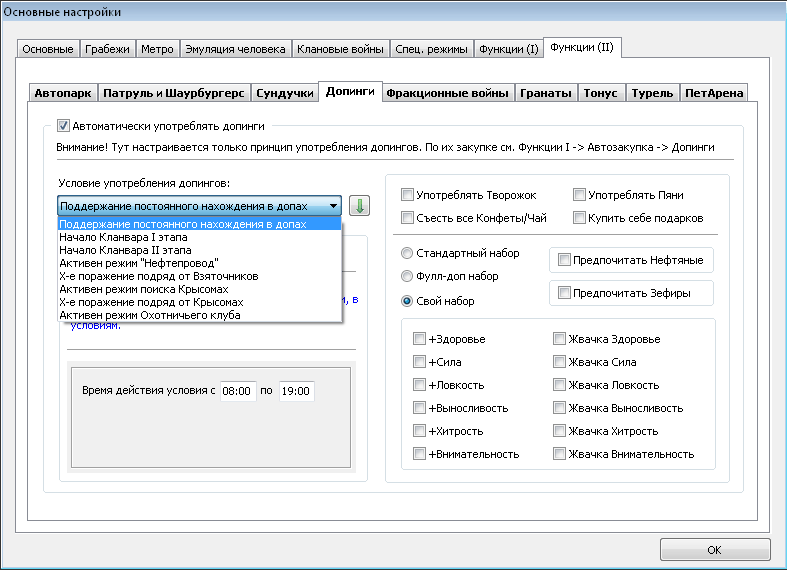Choose "Активен режим Нефтепровод" list option
This screenshot has width=787, height=570.
pyautogui.click(x=200, y=263)
